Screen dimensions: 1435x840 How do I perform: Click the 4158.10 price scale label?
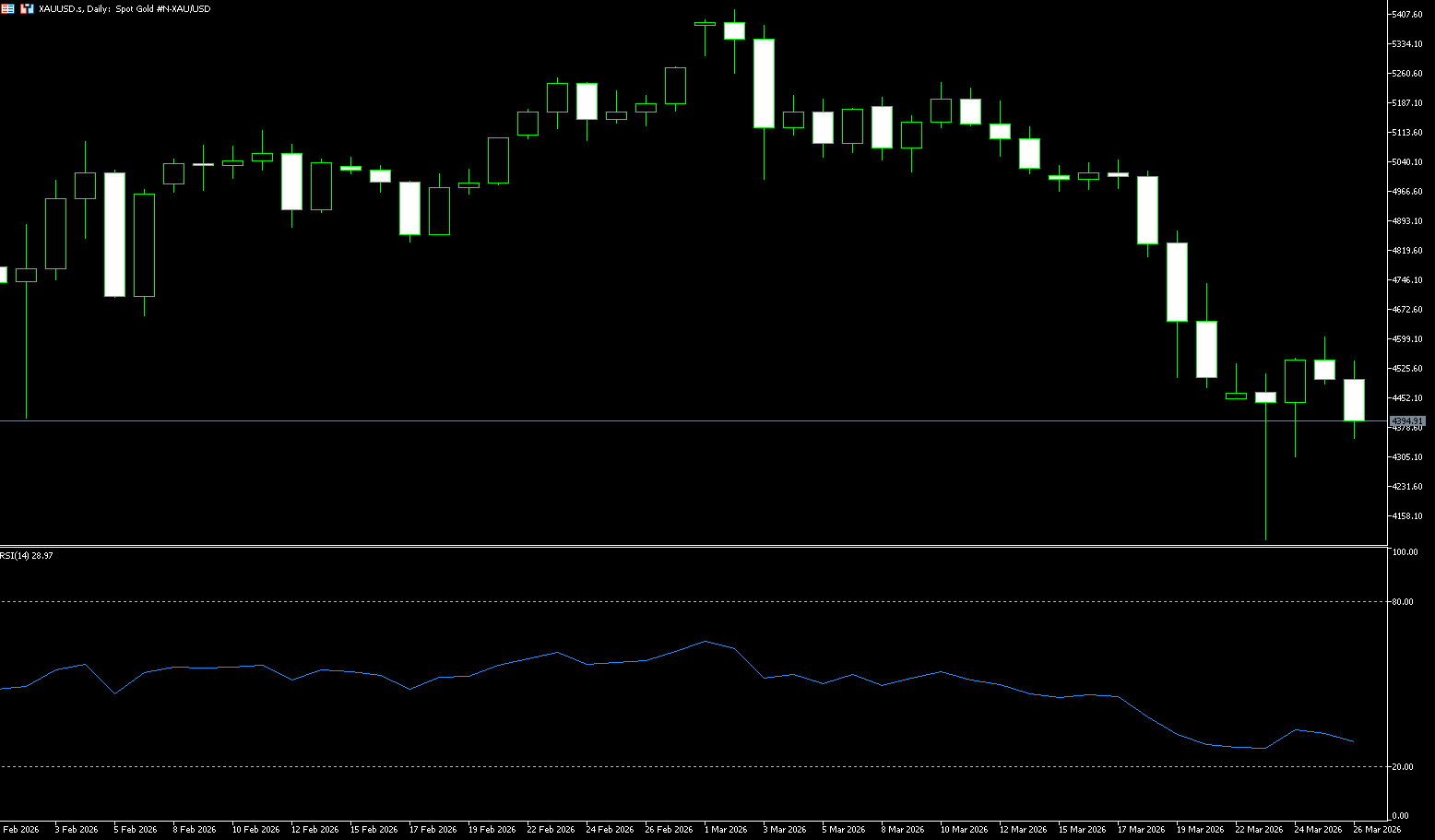pyautogui.click(x=1407, y=516)
